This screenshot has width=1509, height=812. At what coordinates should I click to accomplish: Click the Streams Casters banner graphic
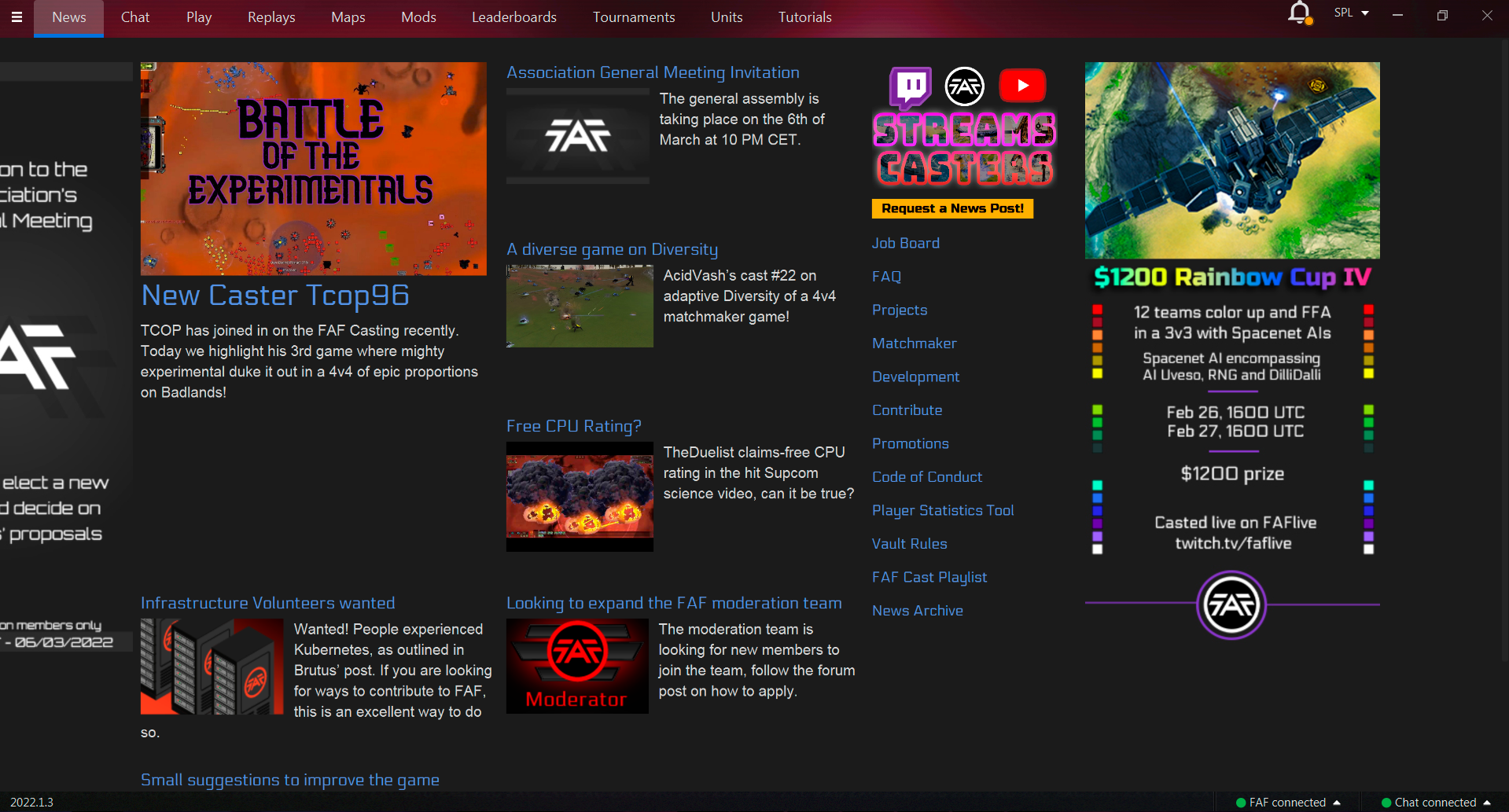pos(965,149)
